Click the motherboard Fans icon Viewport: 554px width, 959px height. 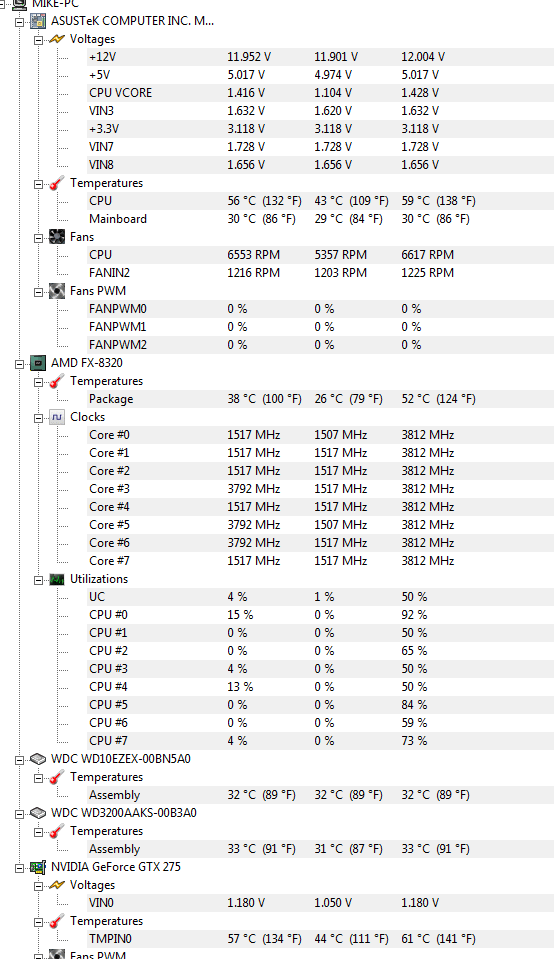(57, 237)
